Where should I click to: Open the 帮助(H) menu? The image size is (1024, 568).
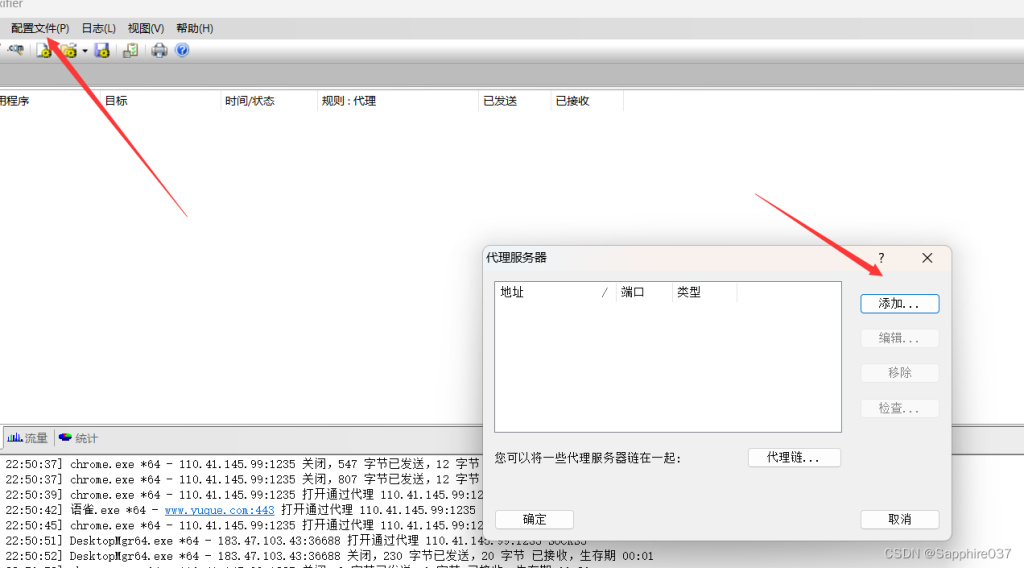tap(194, 28)
